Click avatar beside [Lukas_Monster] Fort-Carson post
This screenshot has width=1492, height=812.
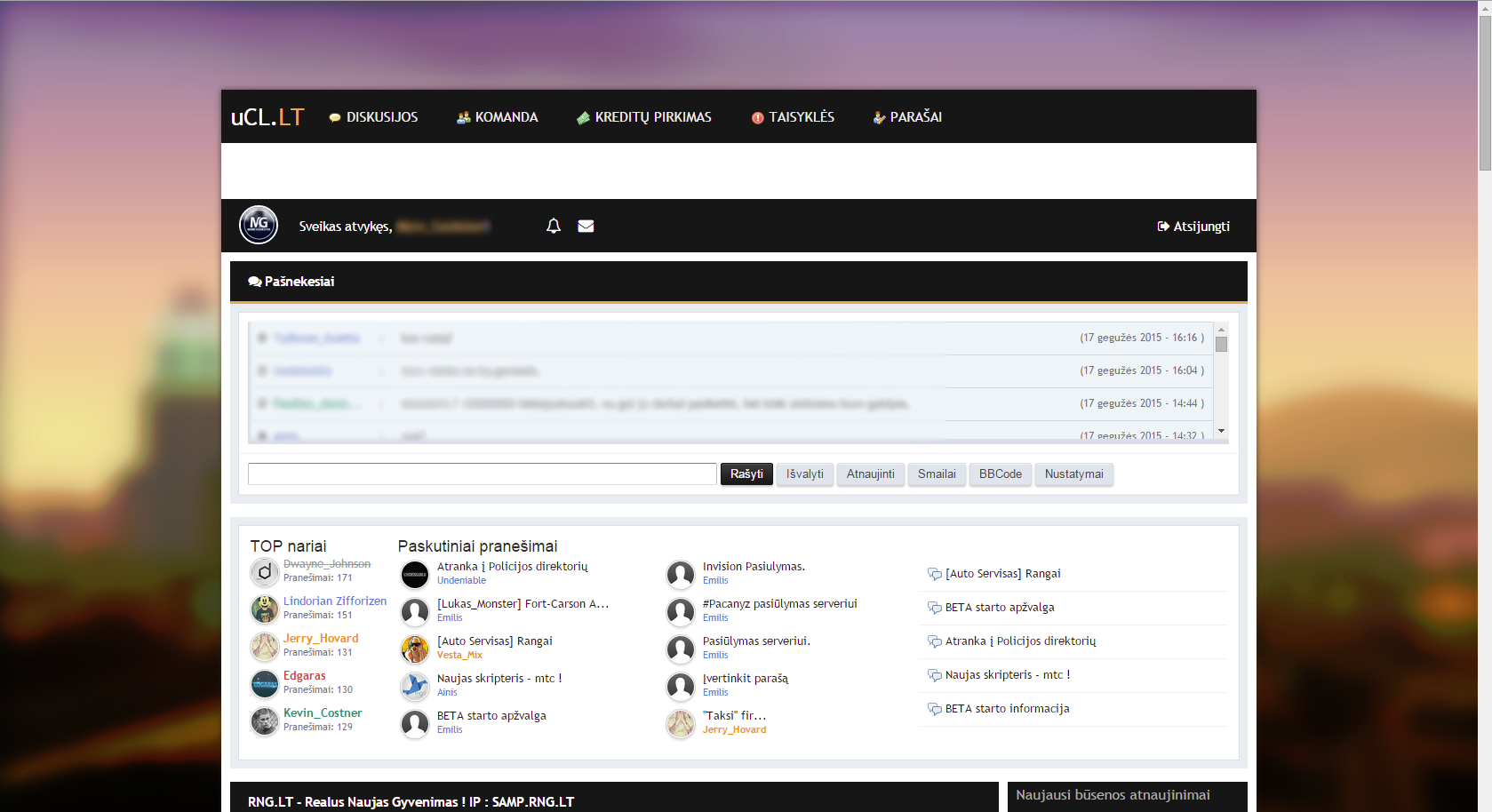point(415,612)
